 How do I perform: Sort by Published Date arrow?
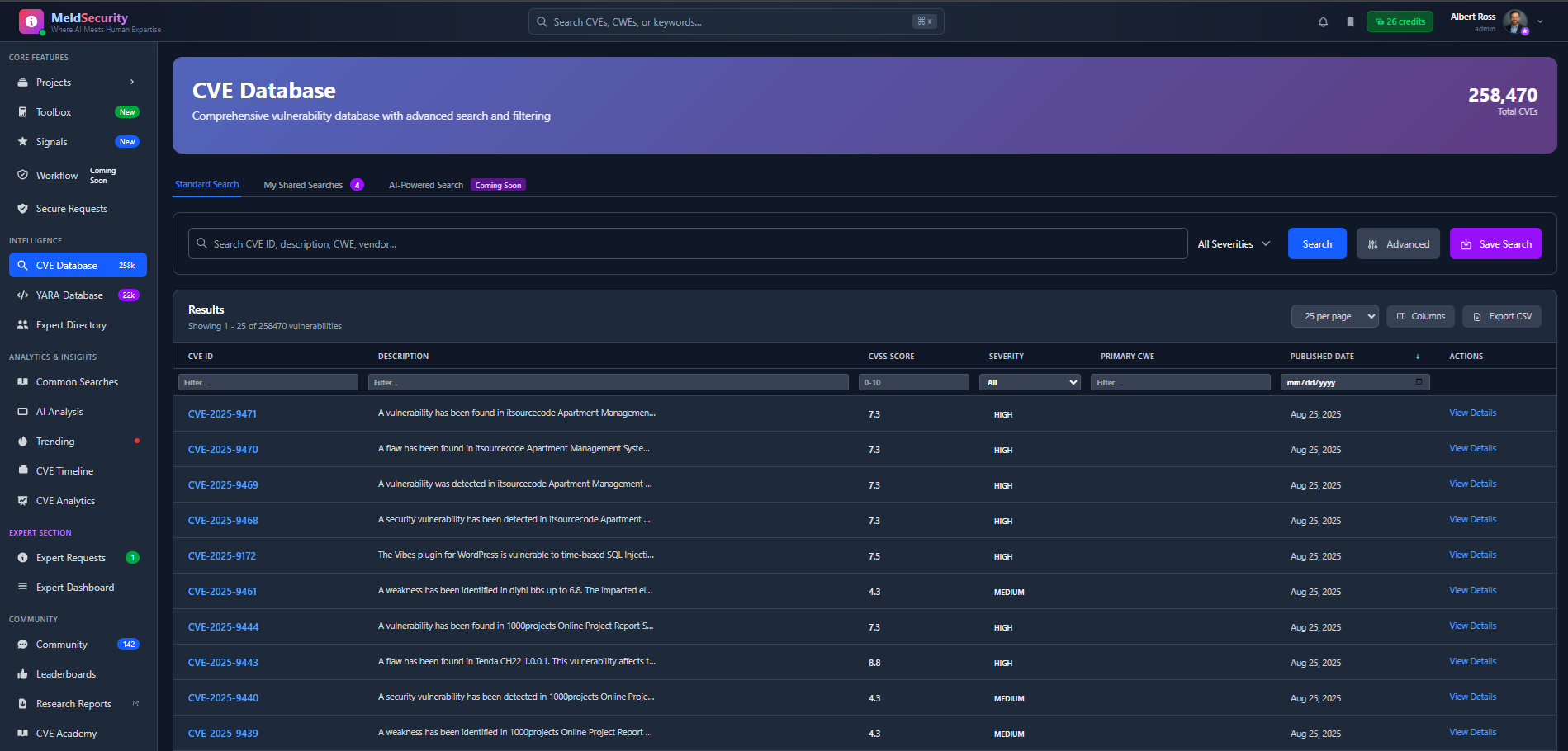pyautogui.click(x=1418, y=357)
